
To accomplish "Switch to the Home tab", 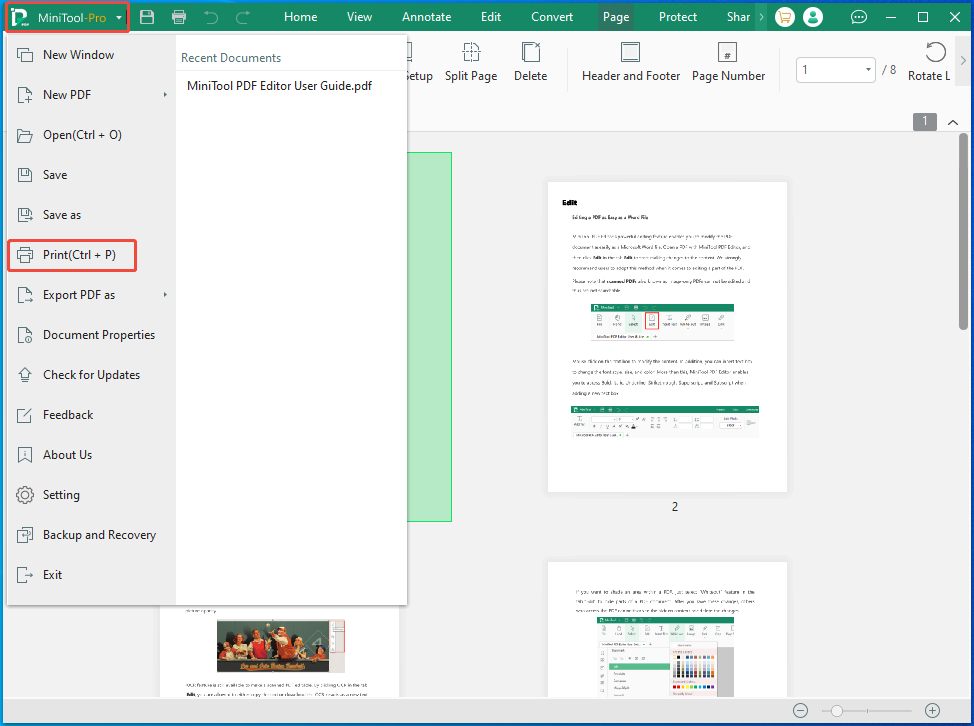I will (301, 17).
